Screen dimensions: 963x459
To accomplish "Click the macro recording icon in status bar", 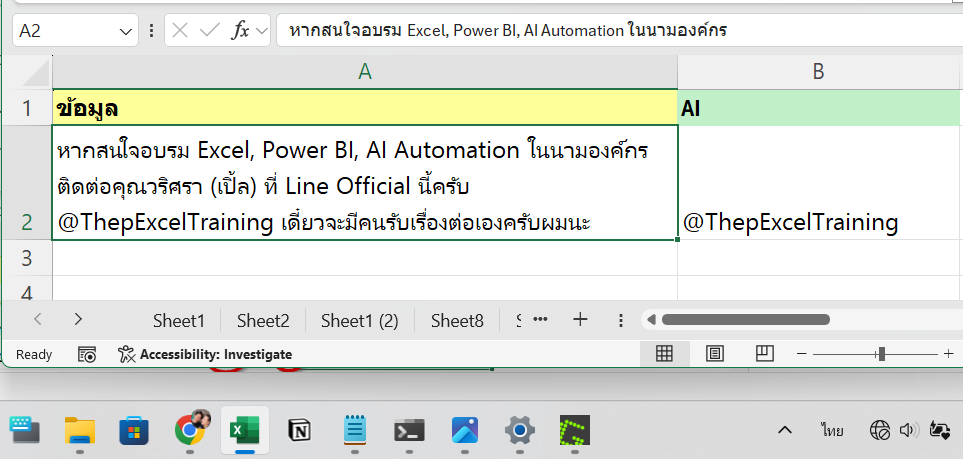I will point(87,354).
